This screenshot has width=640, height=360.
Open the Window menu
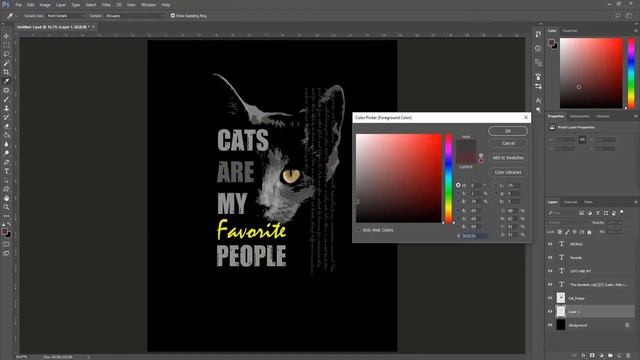tap(148, 5)
